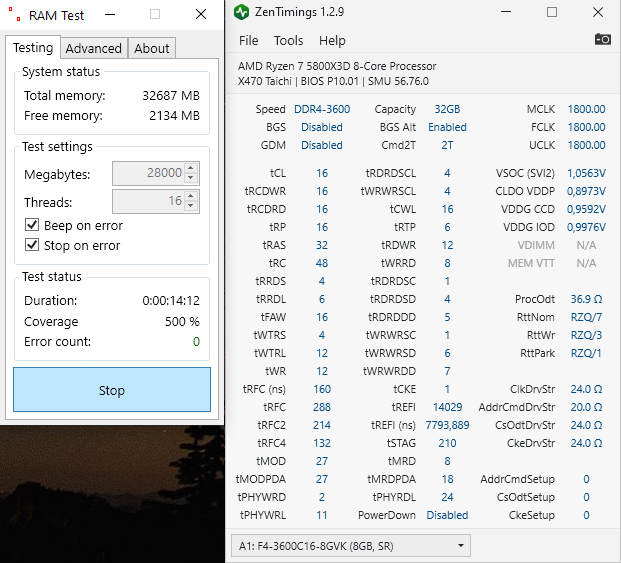Screen dimensions: 621x563
Task: Decrease Threads with the down arrow
Action: point(191,206)
